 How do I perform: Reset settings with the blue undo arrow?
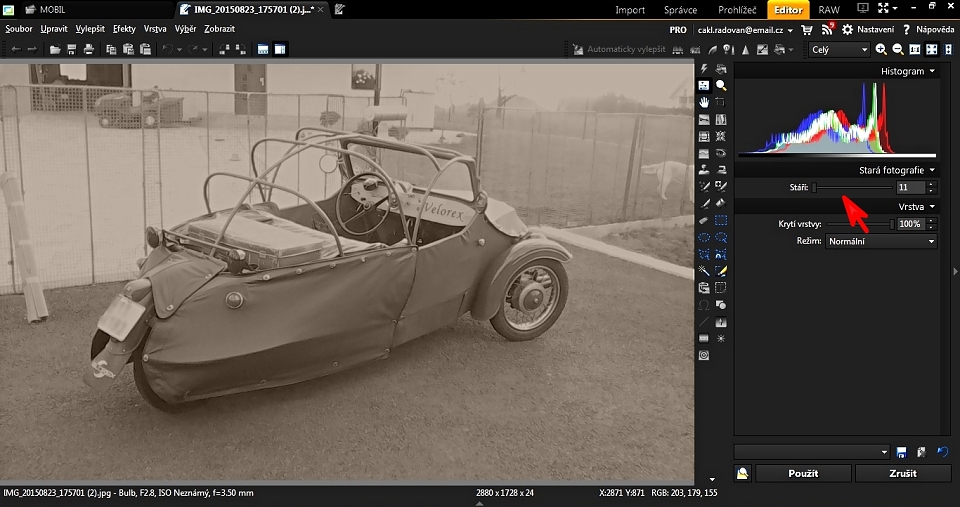pos(941,452)
